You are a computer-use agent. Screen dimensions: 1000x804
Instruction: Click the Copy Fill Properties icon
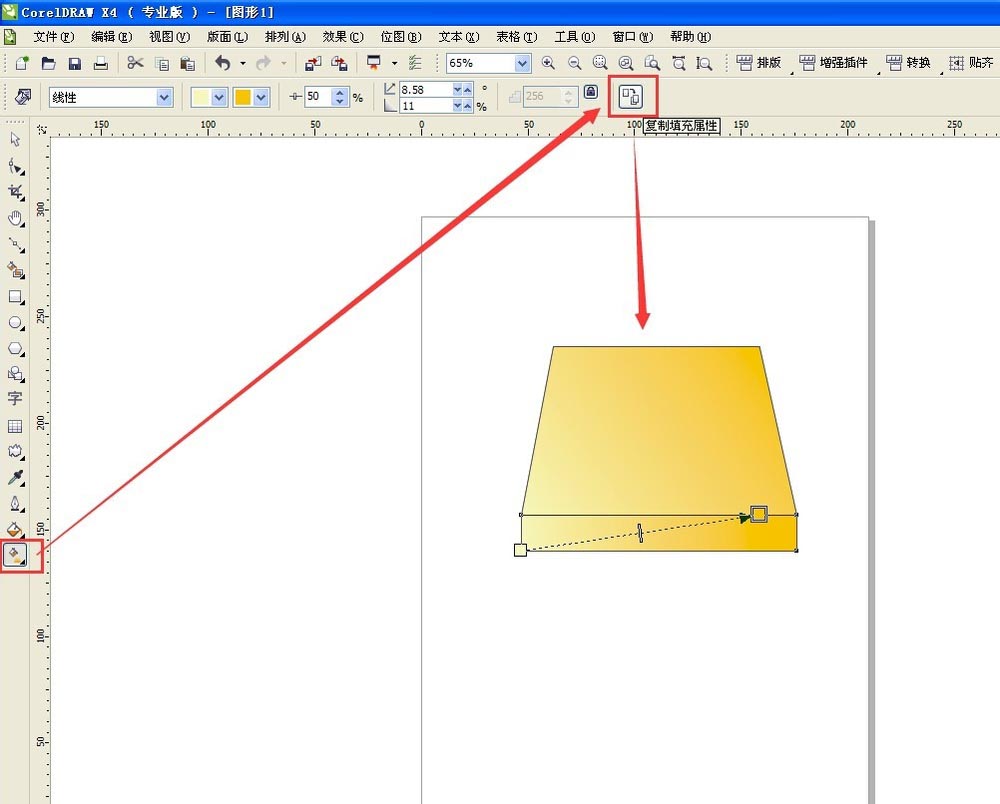[632, 97]
